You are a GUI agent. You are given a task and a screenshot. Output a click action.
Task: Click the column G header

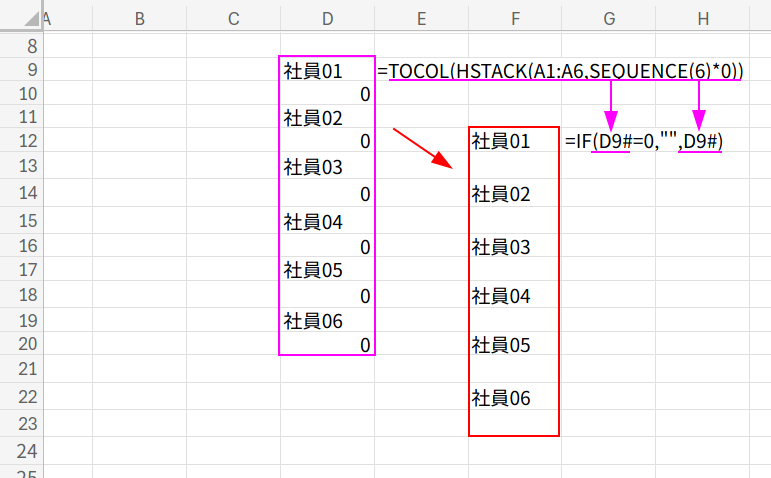[608, 18]
